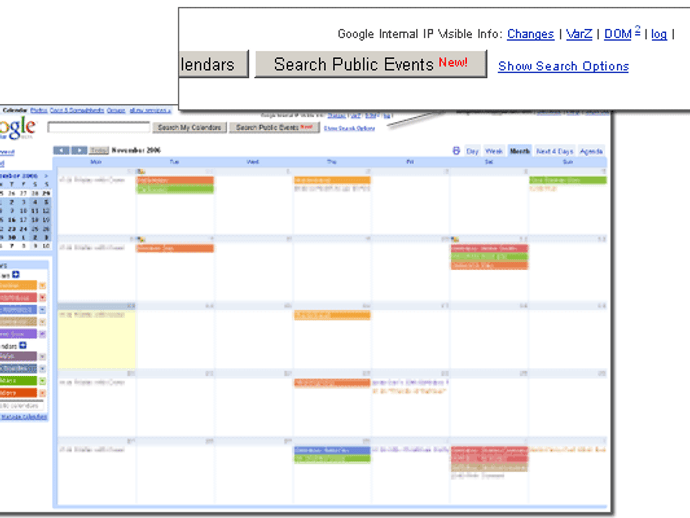Open the log link in callout
The width and height of the screenshot is (690, 518).
[659, 34]
